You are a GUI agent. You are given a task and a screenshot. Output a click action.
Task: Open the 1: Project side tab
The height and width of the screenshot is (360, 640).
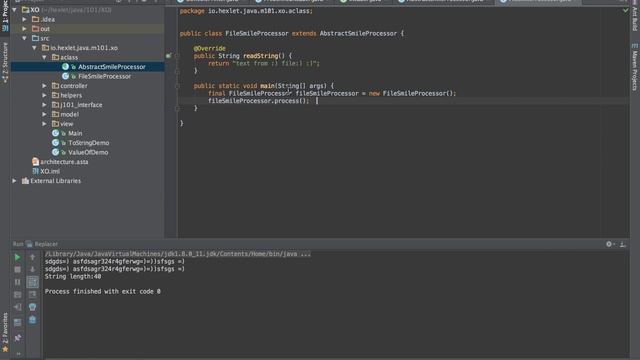(5, 16)
